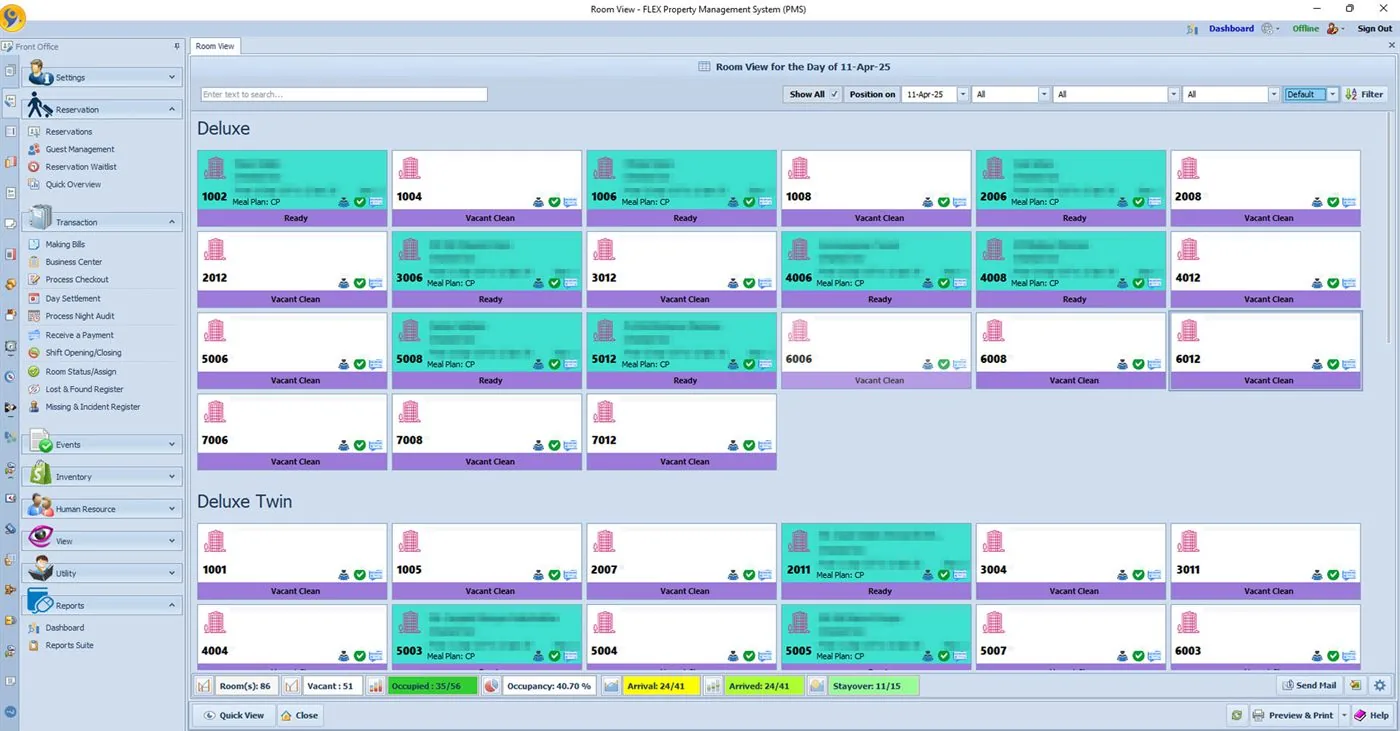Click the Process Night Audit icon

pos(35,316)
